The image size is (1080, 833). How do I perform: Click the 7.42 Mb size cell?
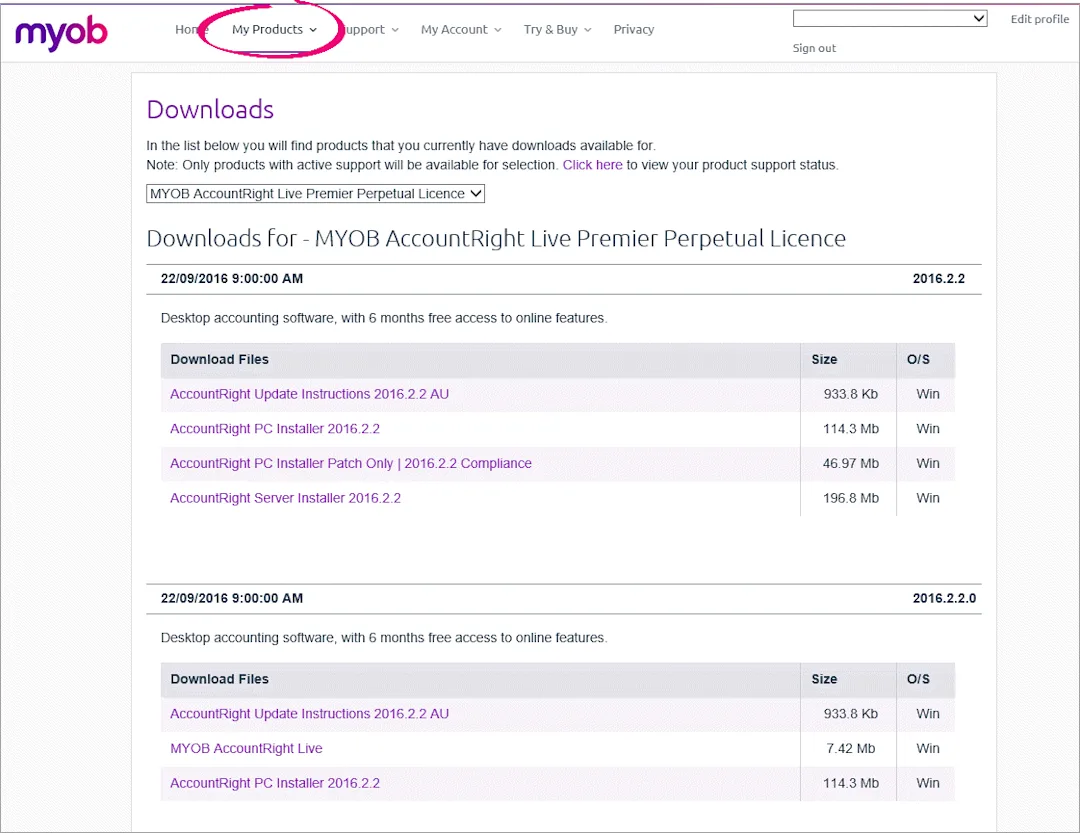pyautogui.click(x=851, y=748)
